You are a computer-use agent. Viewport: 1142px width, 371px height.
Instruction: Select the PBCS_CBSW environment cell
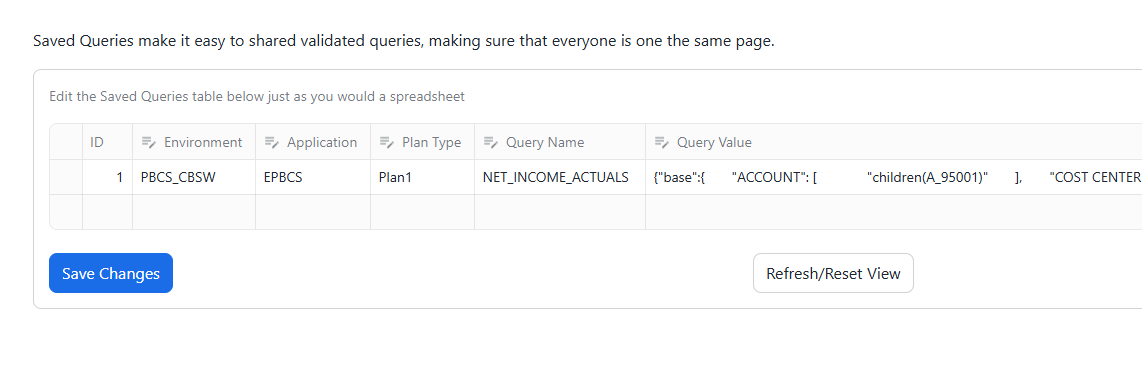click(x=194, y=177)
